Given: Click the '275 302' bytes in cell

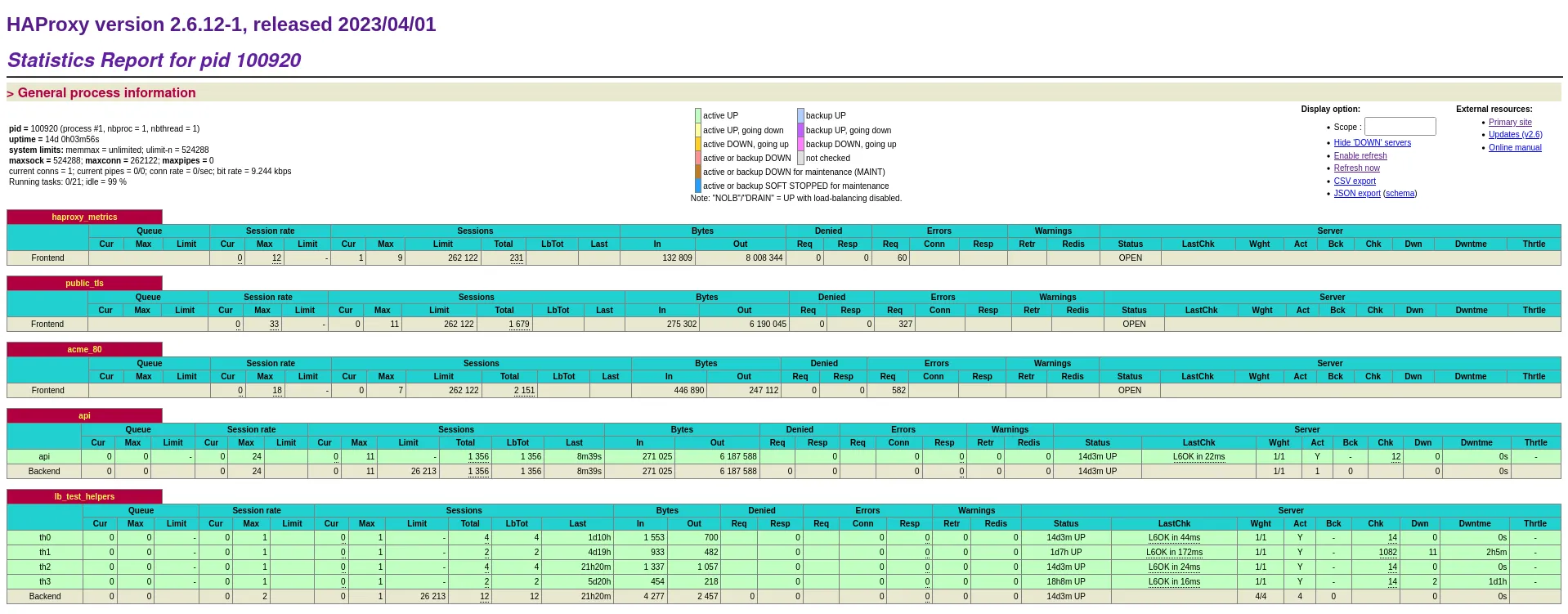Looking at the screenshot, I should click(x=662, y=325).
